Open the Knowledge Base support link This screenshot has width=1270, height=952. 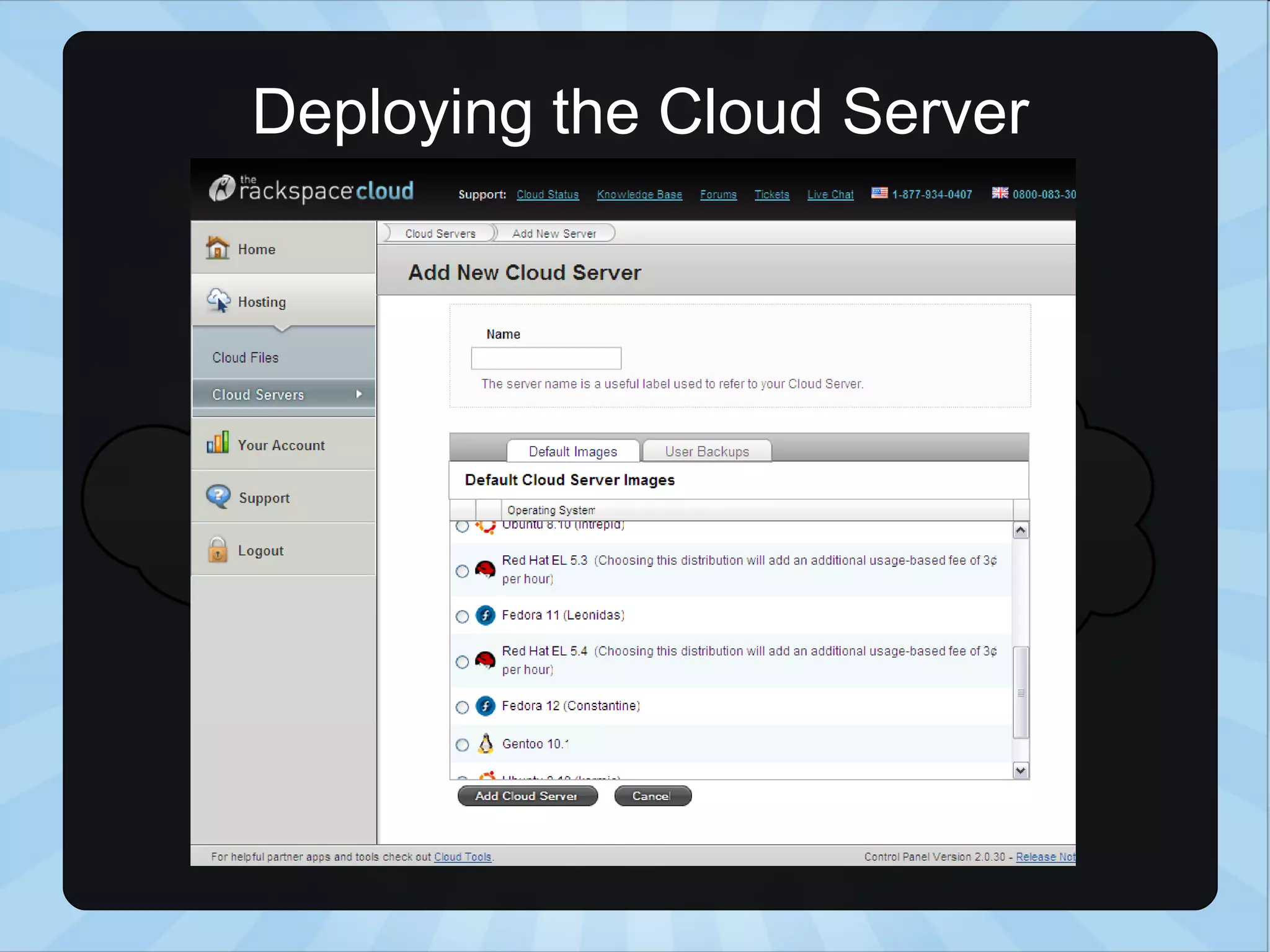coord(639,195)
